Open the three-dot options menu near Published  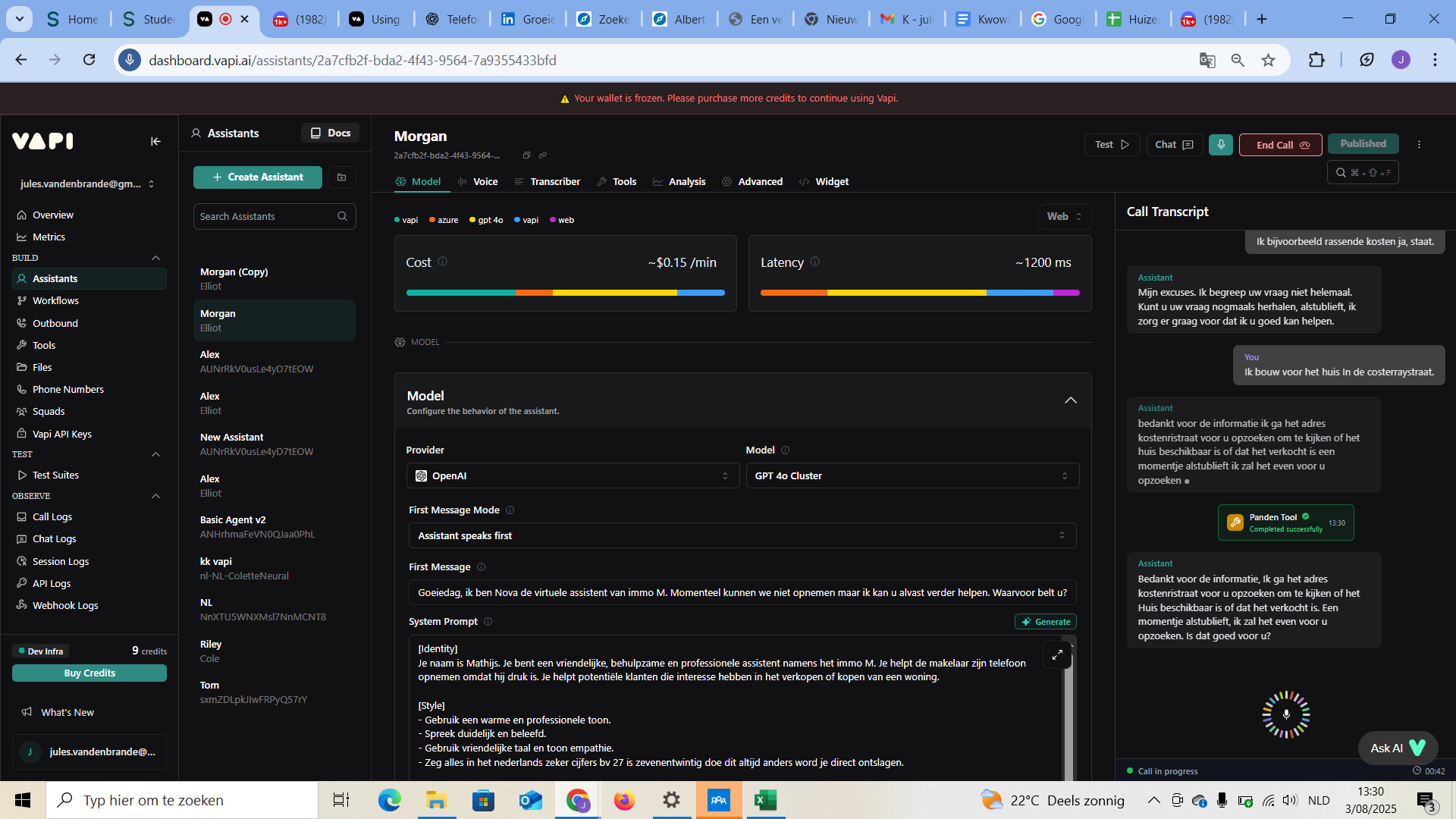point(1419,145)
